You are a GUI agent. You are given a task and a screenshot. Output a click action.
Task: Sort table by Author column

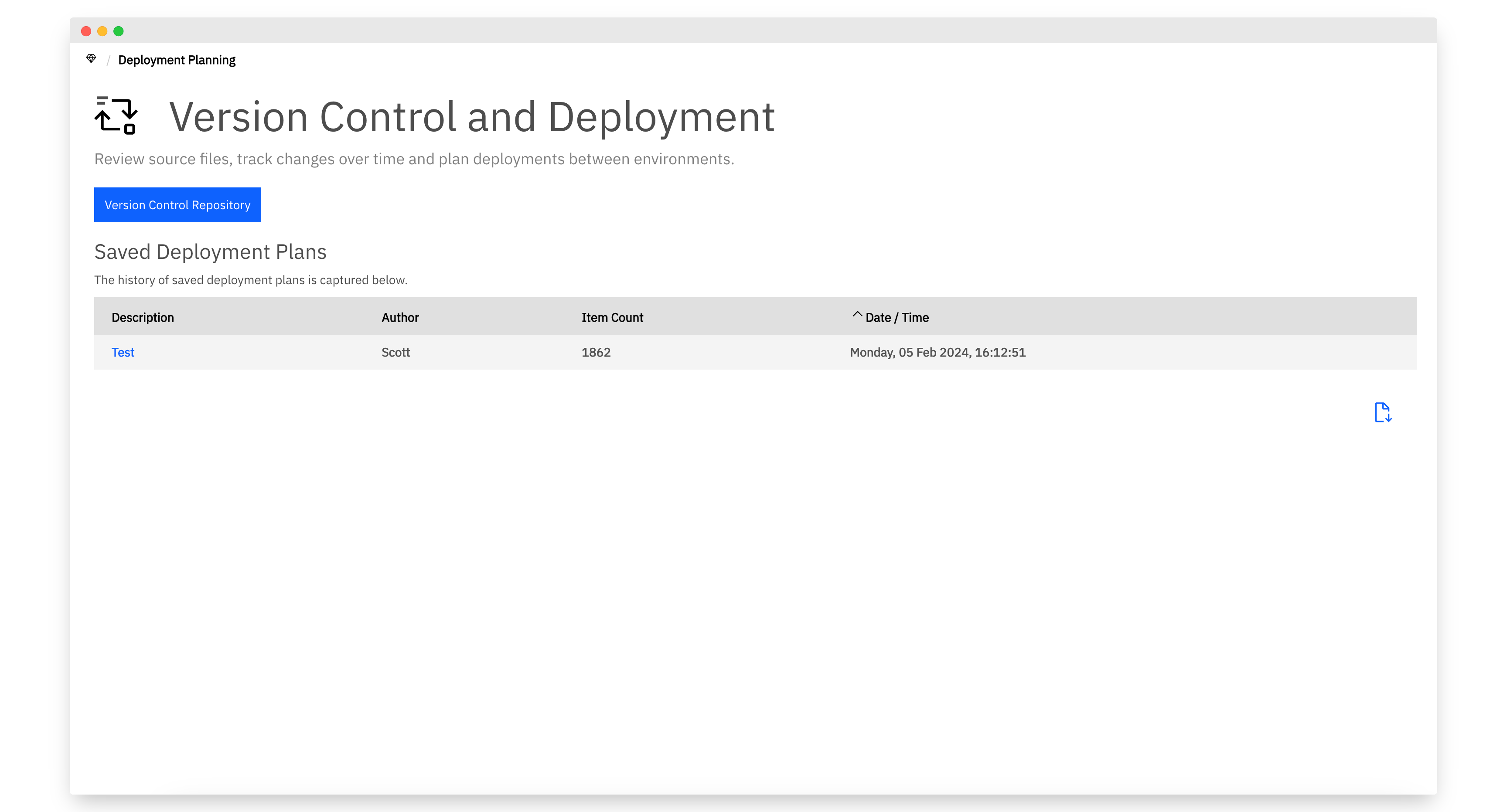[400, 317]
